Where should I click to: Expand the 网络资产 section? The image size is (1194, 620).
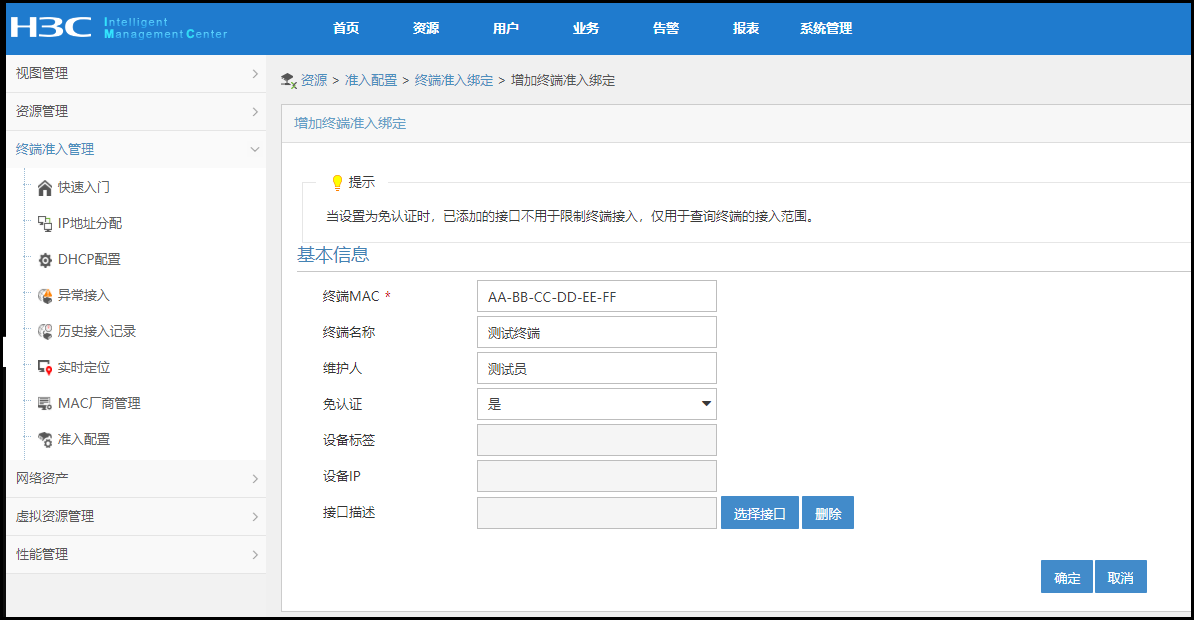point(136,478)
